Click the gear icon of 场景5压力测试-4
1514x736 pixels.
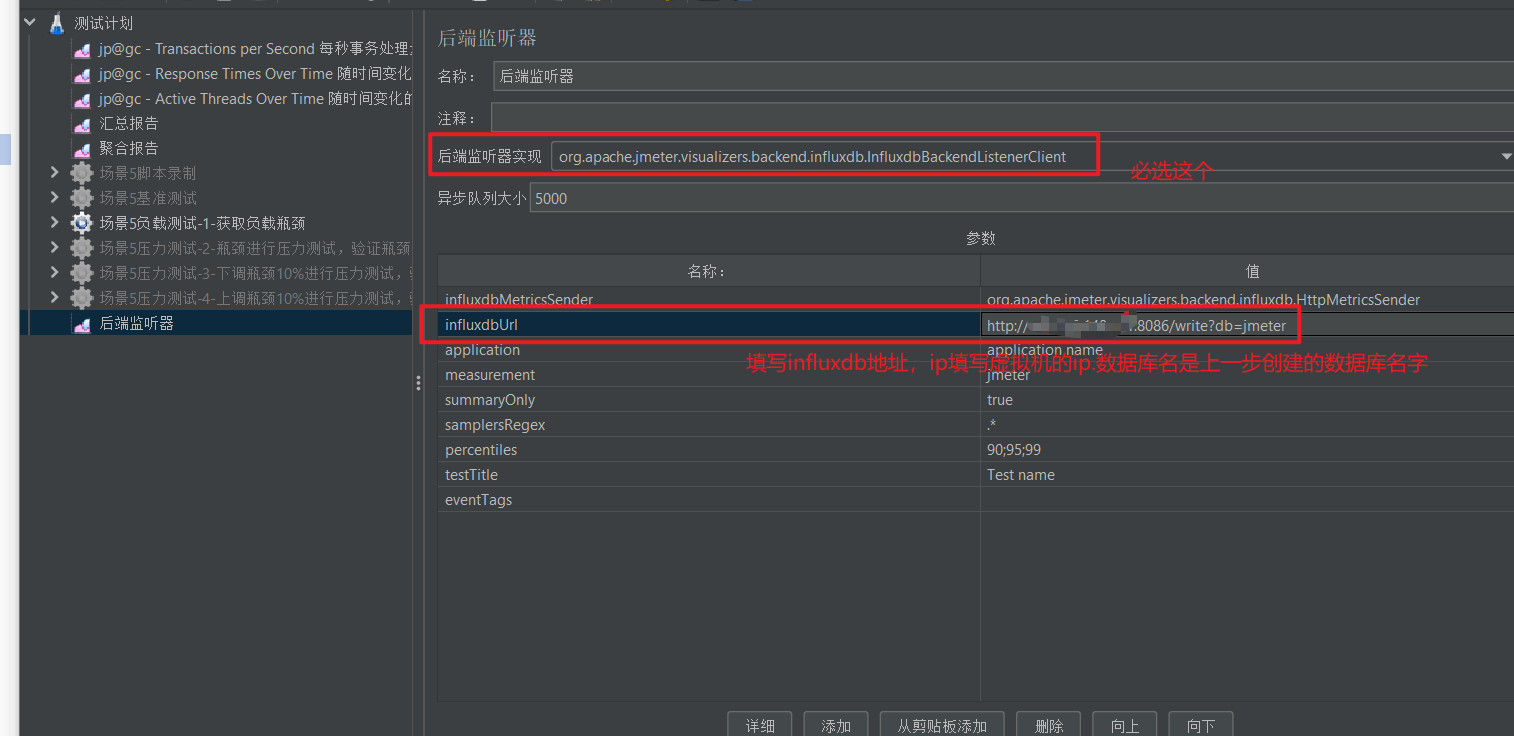pyautogui.click(x=82, y=298)
